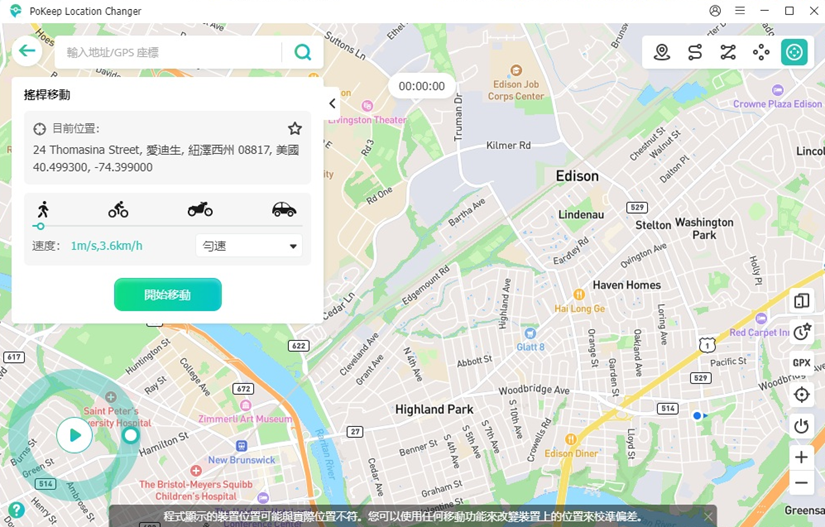Image resolution: width=825 pixels, height=527 pixels.
Task: Open the hamburger menu in title bar
Action: click(x=739, y=11)
